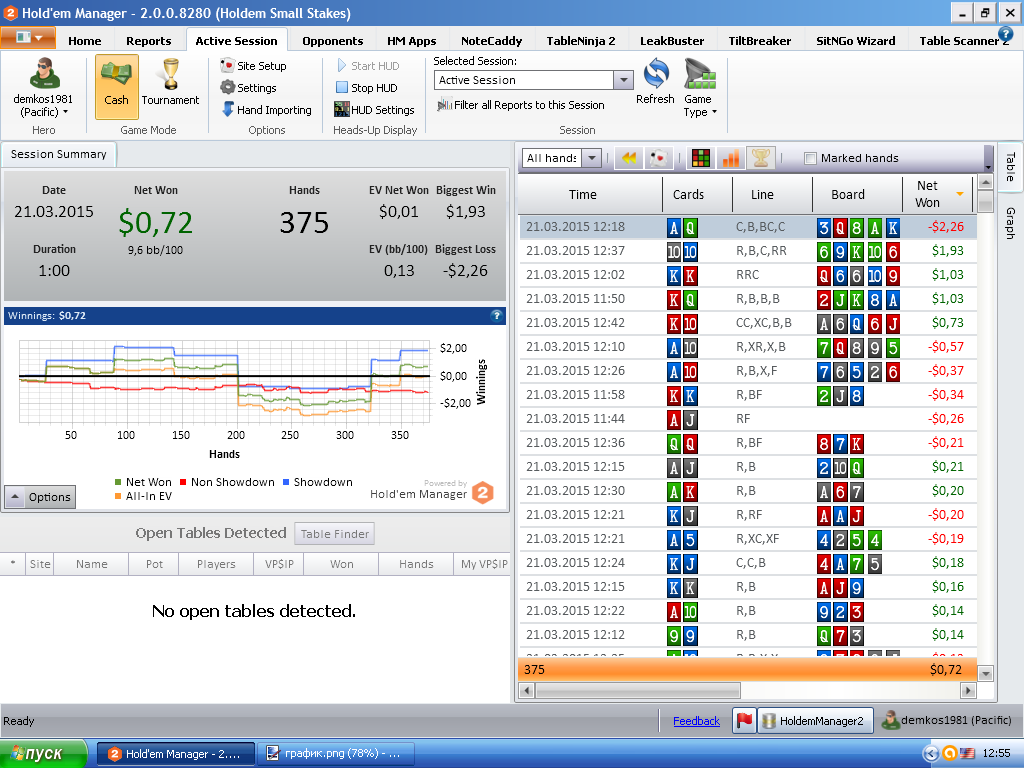Open the Game Type funnel menu

click(700, 88)
